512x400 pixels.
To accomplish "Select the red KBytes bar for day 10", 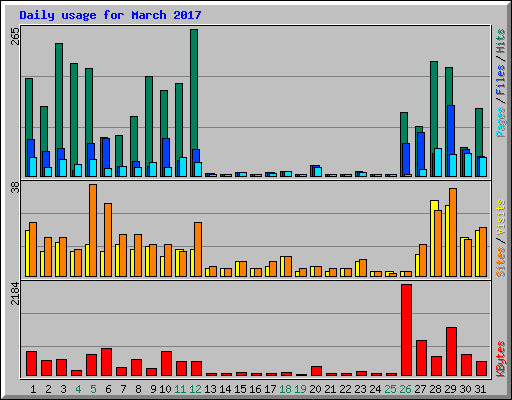I will pos(167,363).
